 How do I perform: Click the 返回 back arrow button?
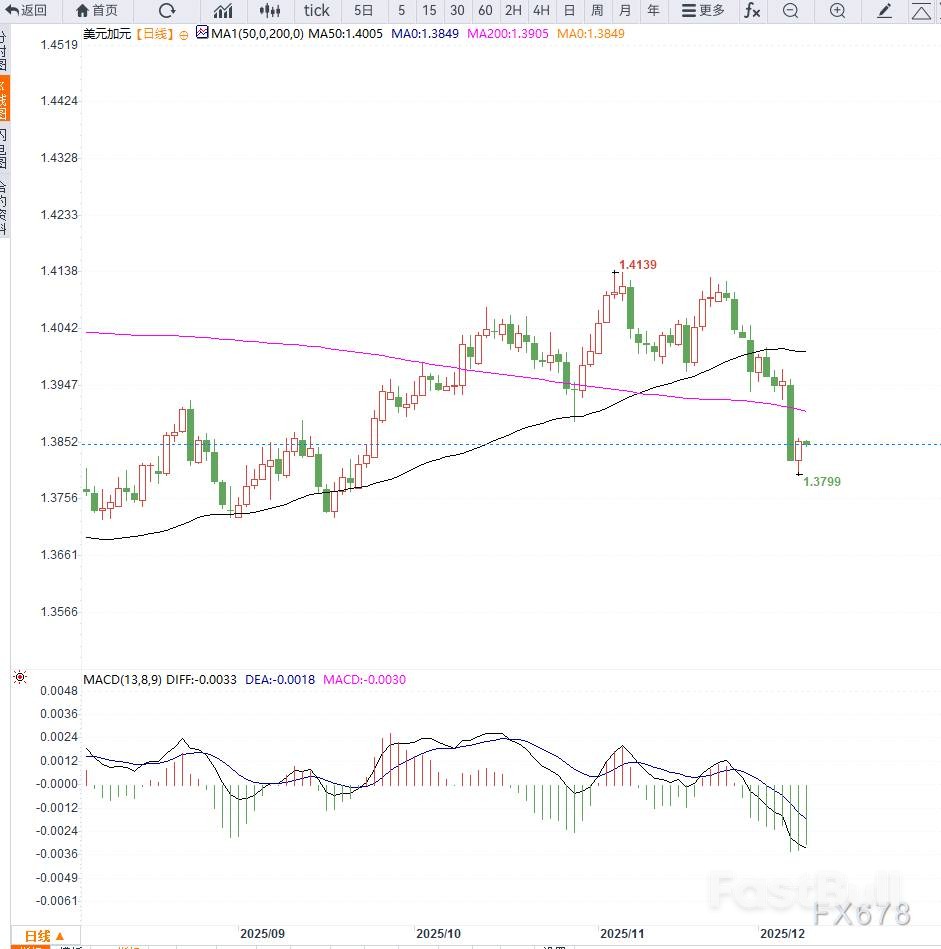tap(26, 11)
